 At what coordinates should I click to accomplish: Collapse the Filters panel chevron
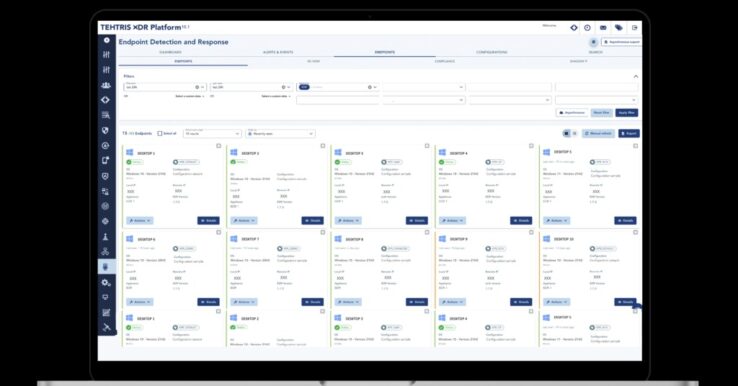tap(636, 76)
